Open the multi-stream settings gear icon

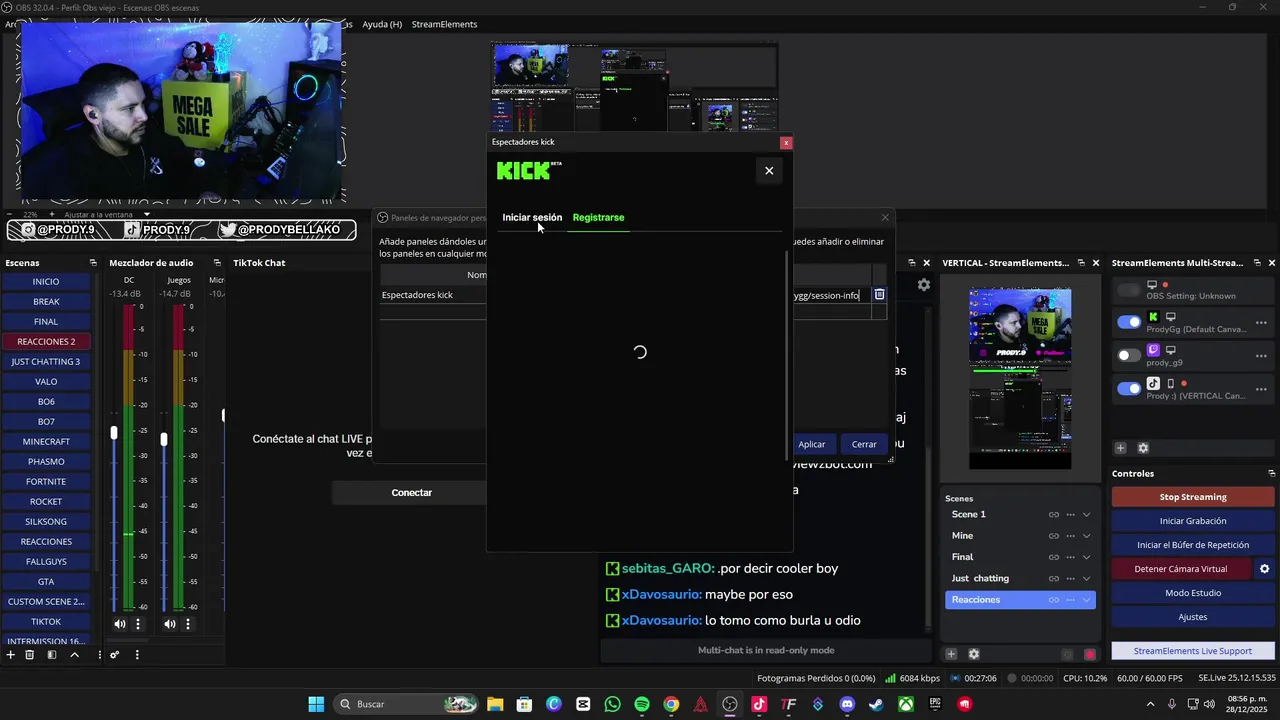click(1143, 448)
